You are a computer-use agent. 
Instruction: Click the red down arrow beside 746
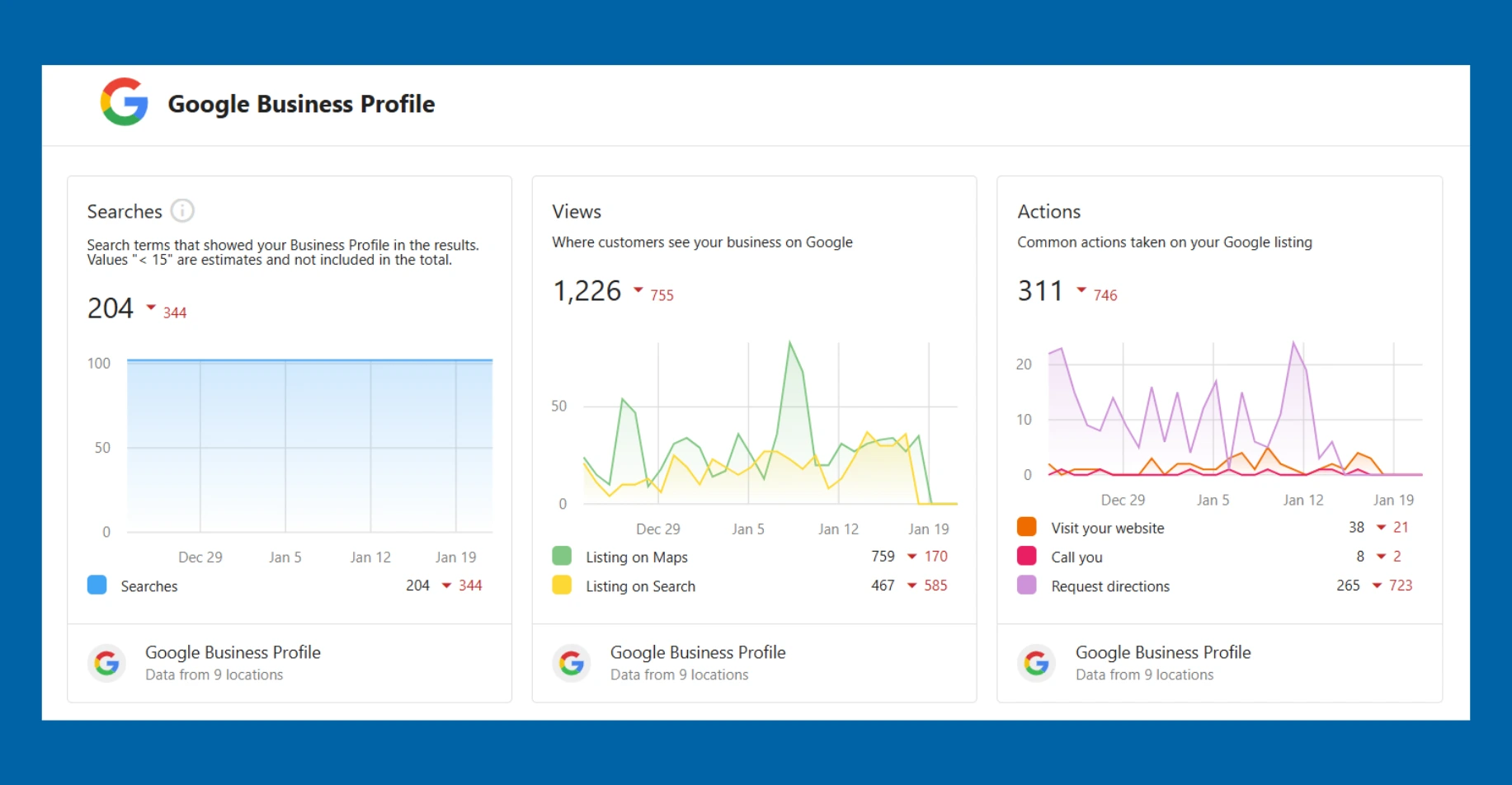[x=1081, y=290]
